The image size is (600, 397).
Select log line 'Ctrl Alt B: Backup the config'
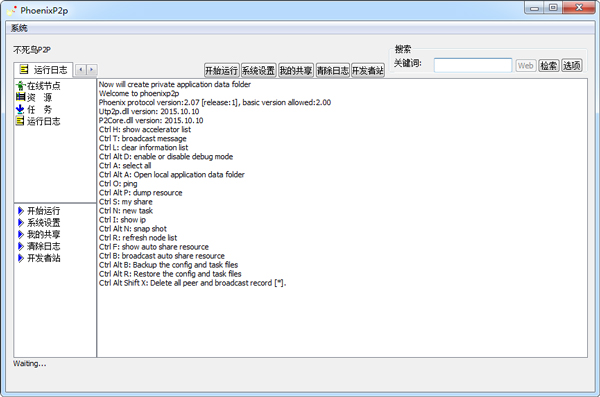click(168, 265)
